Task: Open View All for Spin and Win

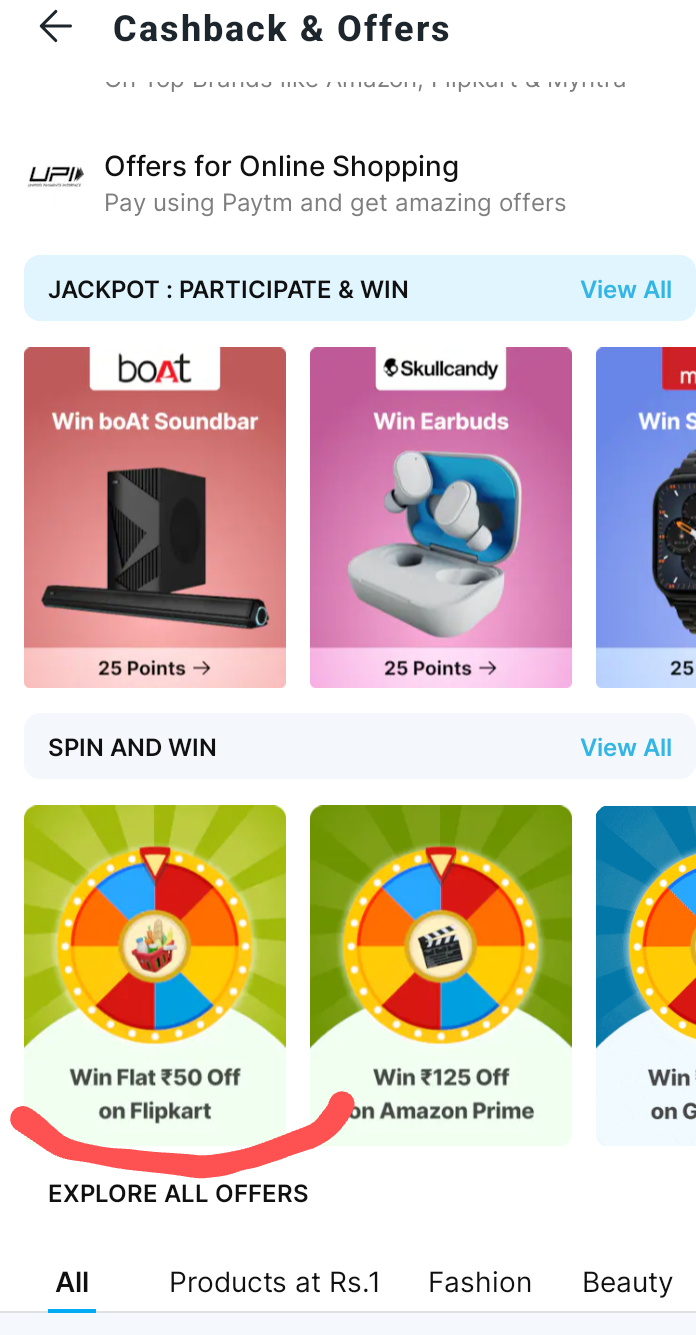Action: point(626,748)
